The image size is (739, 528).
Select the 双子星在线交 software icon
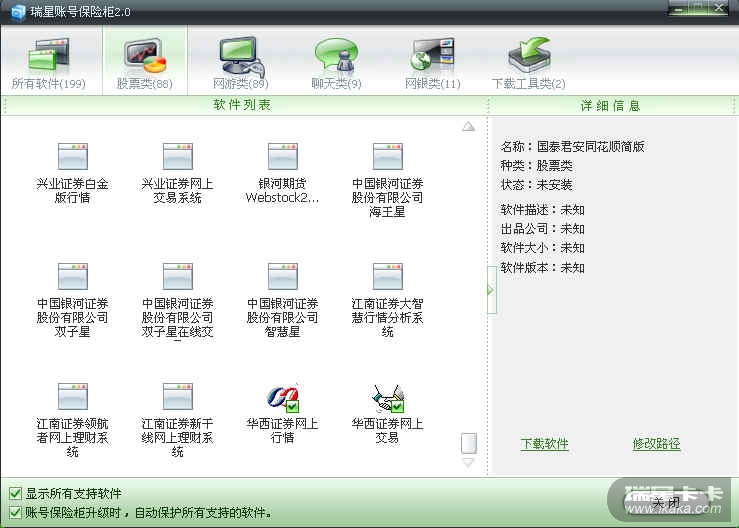178,276
